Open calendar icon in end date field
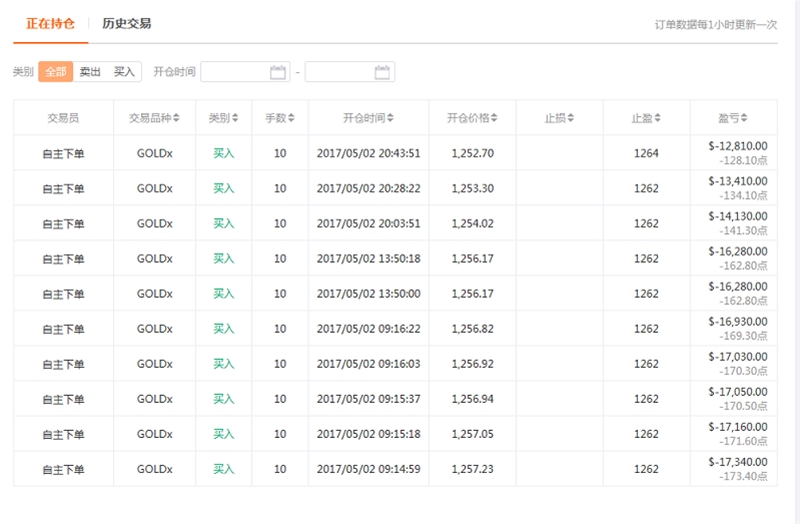 click(382, 72)
